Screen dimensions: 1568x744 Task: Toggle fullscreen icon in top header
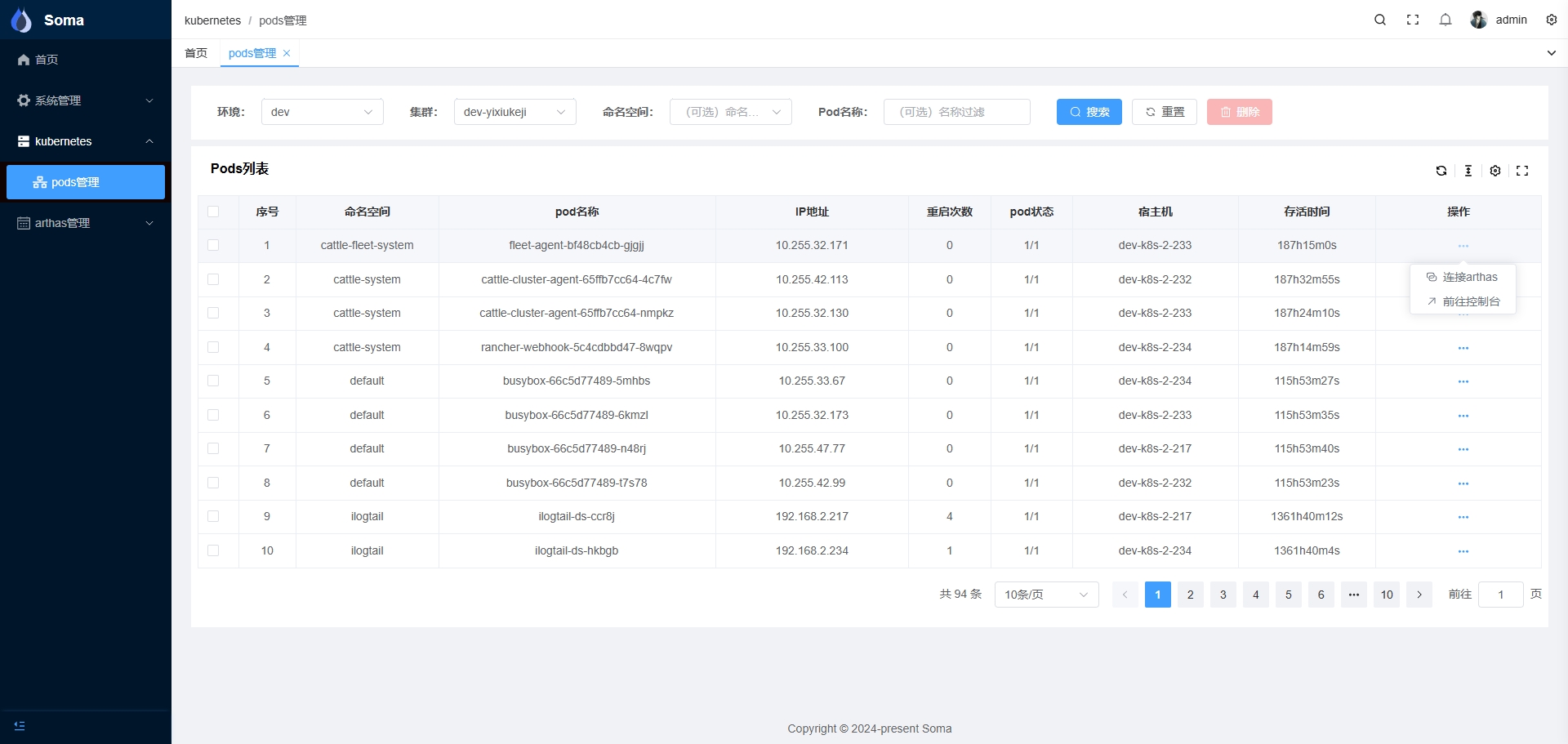tap(1413, 20)
